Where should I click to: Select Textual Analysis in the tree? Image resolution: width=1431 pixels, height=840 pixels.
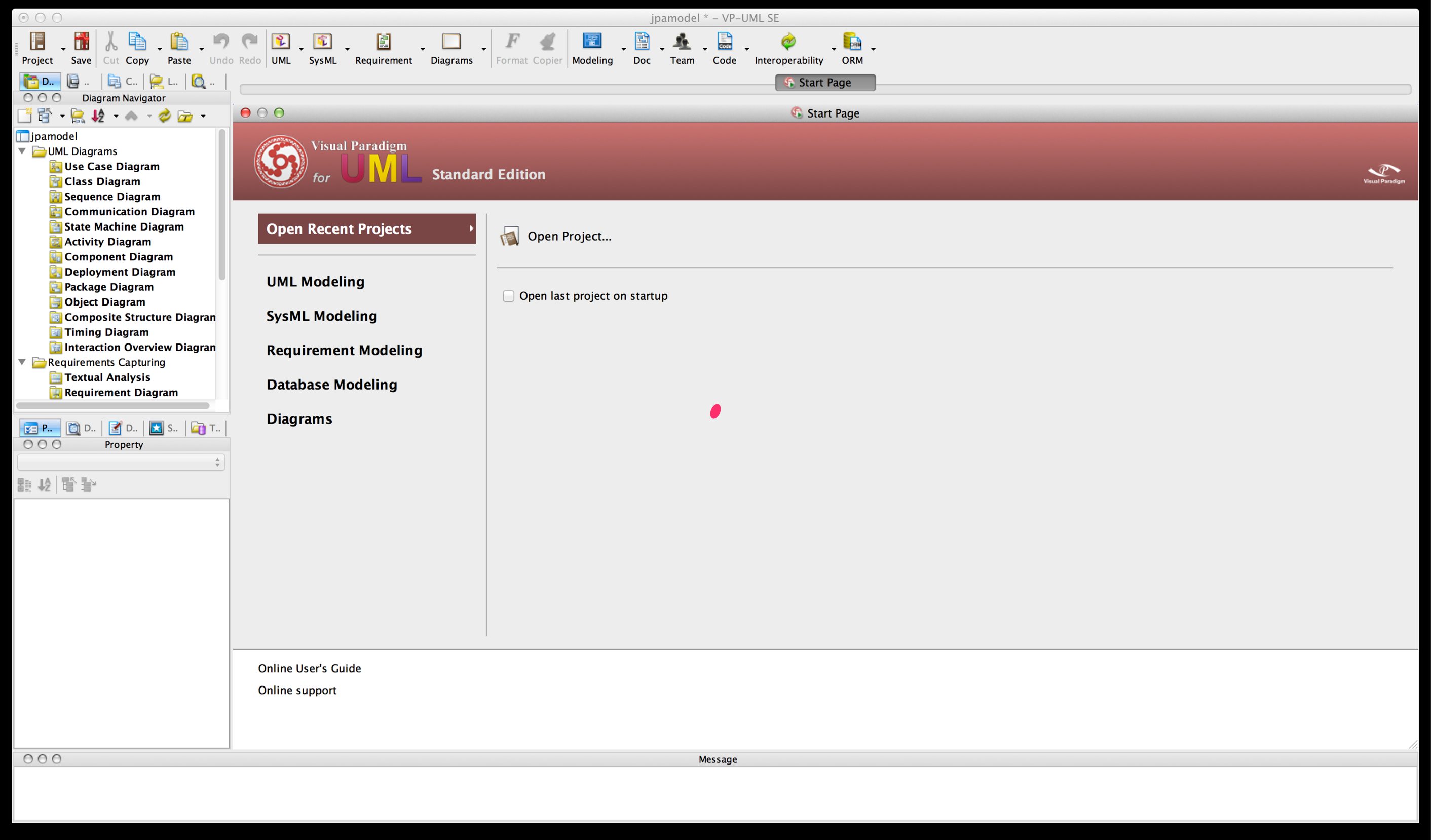click(x=107, y=377)
